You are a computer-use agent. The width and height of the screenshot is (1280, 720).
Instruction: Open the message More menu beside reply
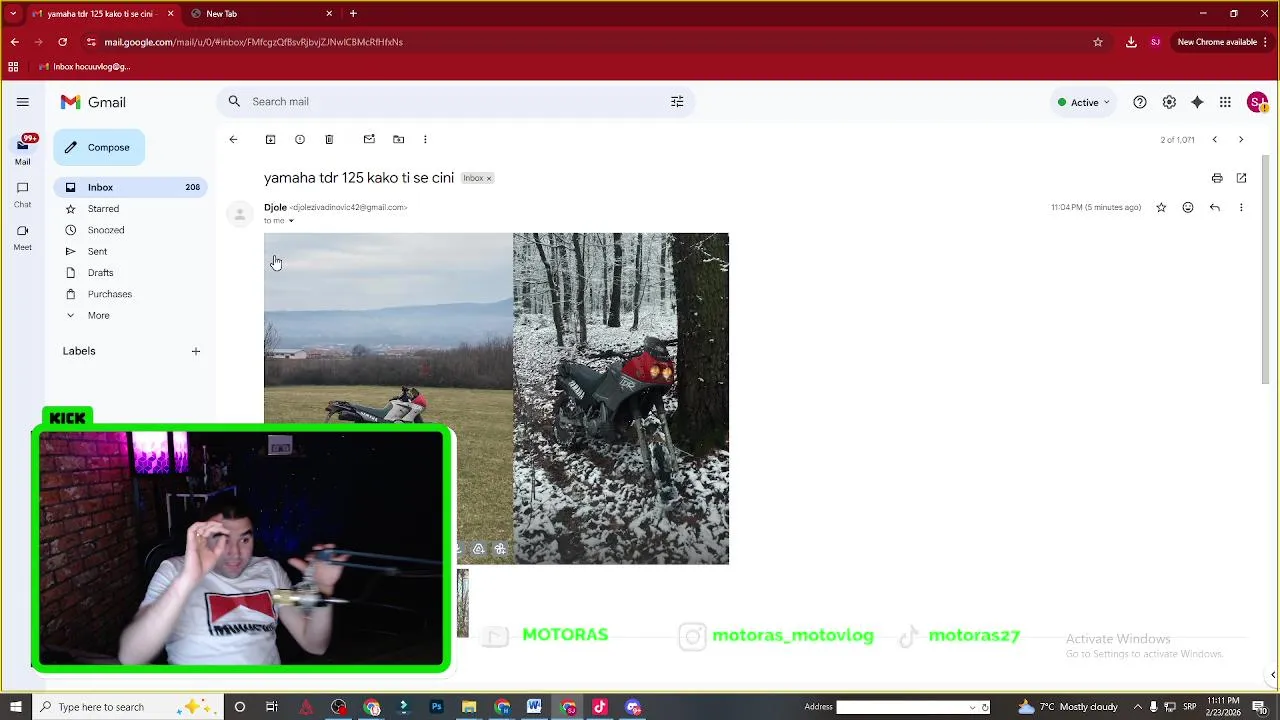point(1241,207)
